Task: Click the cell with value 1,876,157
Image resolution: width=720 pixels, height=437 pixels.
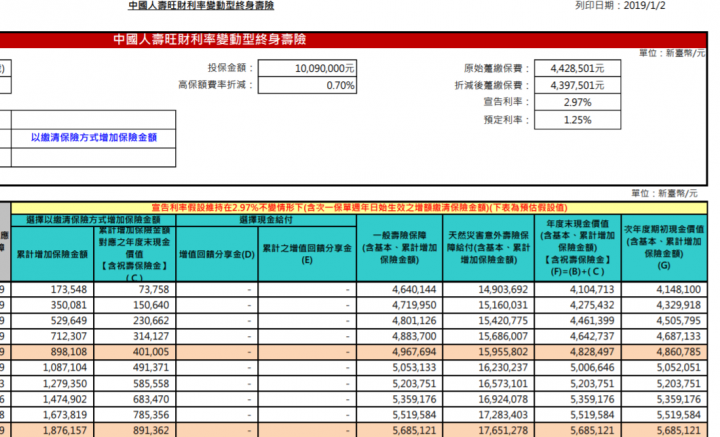Action: (x=52, y=431)
